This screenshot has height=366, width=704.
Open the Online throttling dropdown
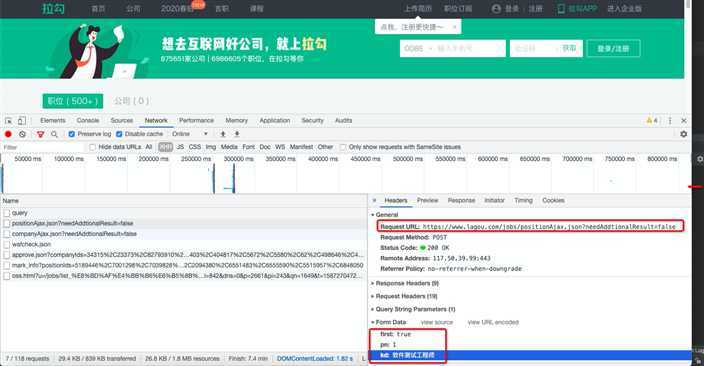[x=190, y=134]
